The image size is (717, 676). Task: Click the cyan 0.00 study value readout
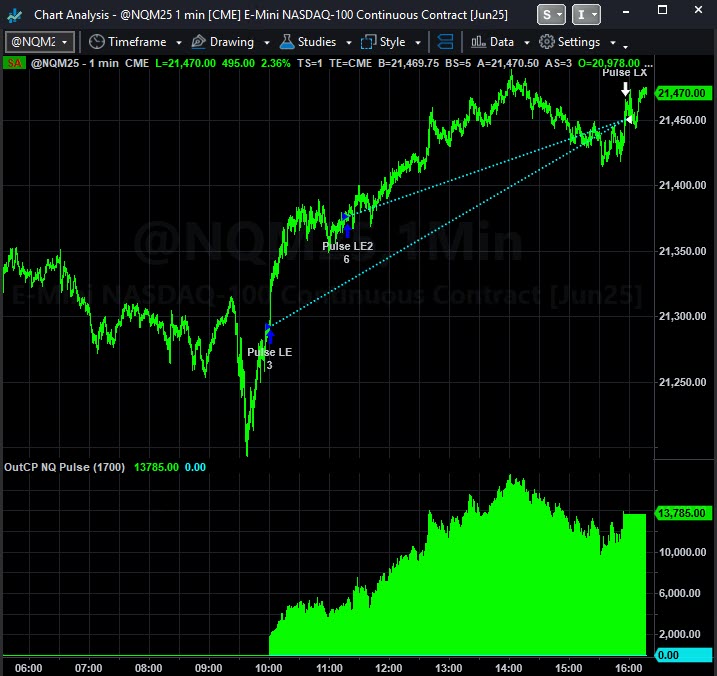click(195, 467)
